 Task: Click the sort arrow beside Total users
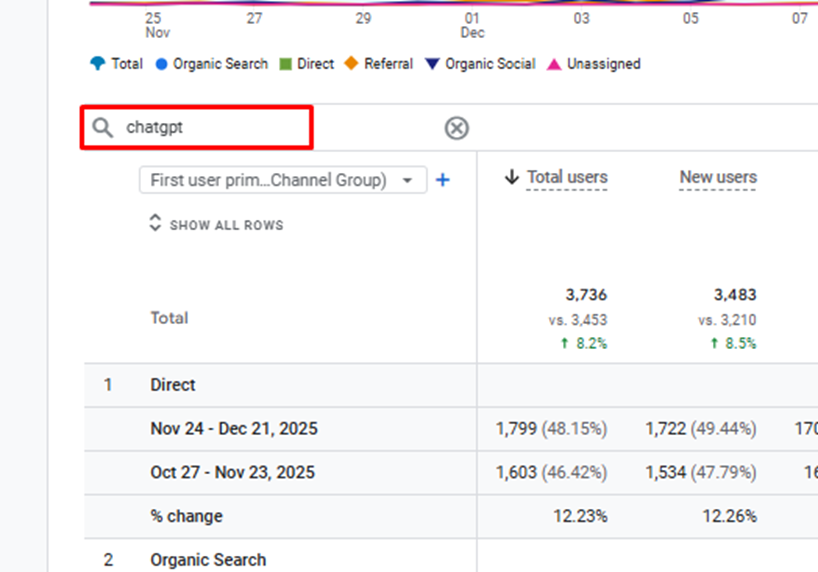click(x=512, y=177)
